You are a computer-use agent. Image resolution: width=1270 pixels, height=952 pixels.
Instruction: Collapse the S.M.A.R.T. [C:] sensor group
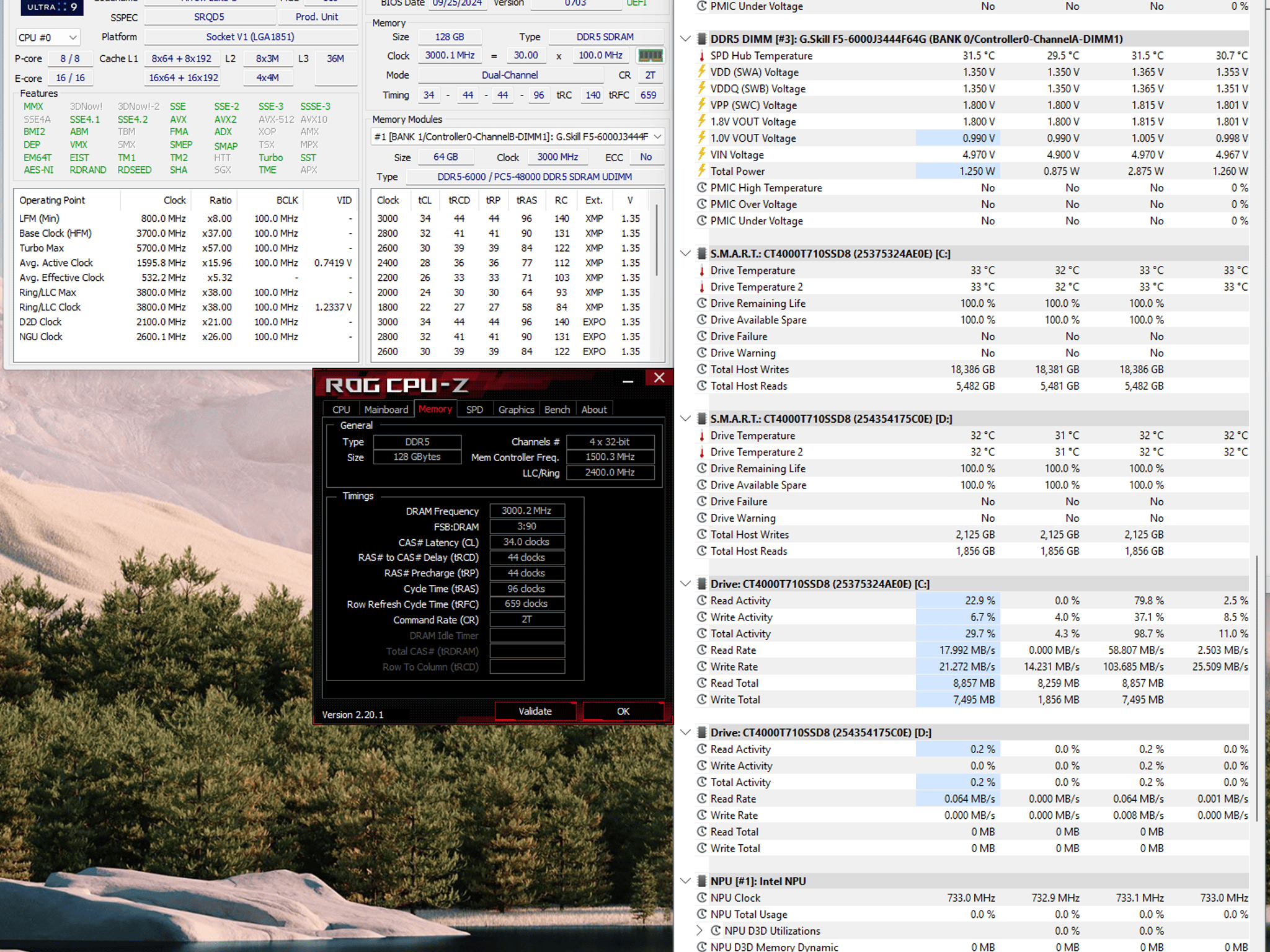tap(685, 253)
